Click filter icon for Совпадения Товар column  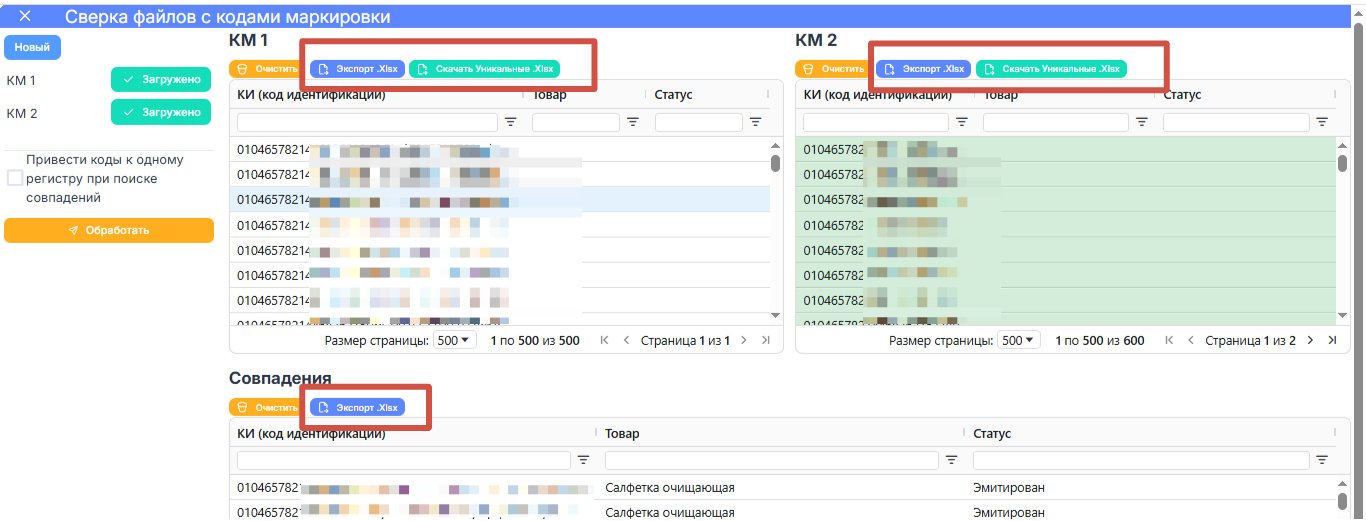tap(953, 460)
